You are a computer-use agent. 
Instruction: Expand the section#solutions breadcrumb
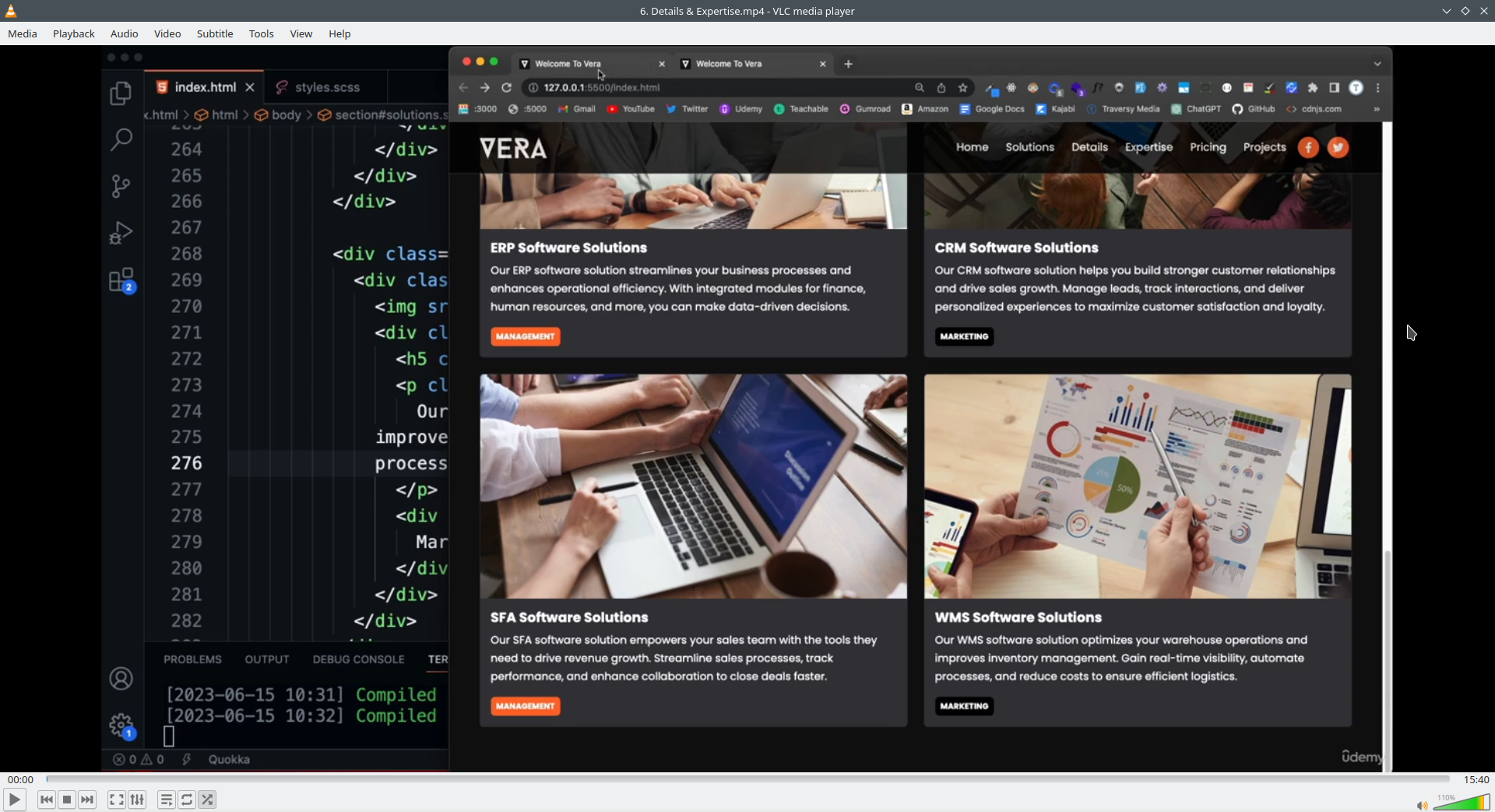pos(382,115)
